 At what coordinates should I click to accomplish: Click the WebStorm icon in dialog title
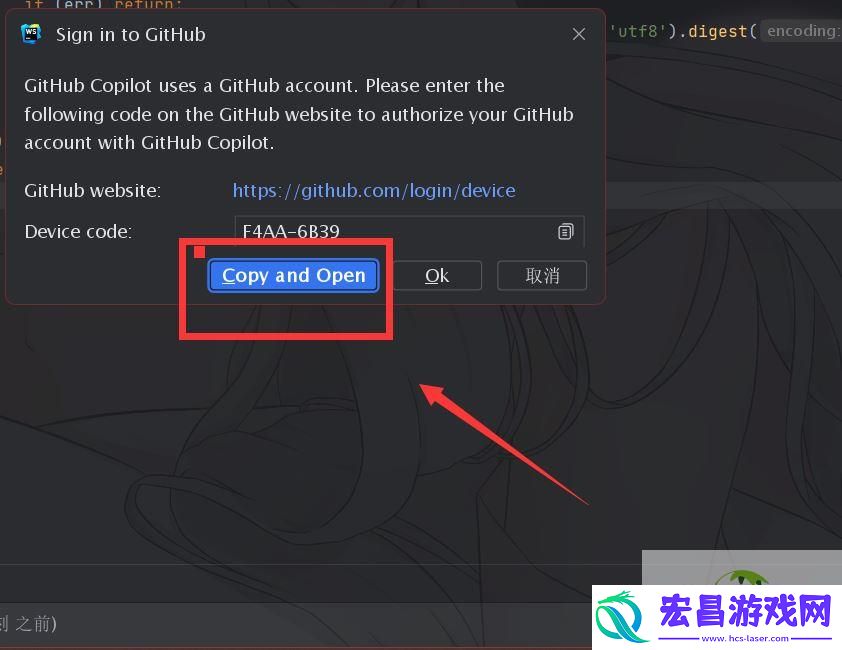point(31,34)
